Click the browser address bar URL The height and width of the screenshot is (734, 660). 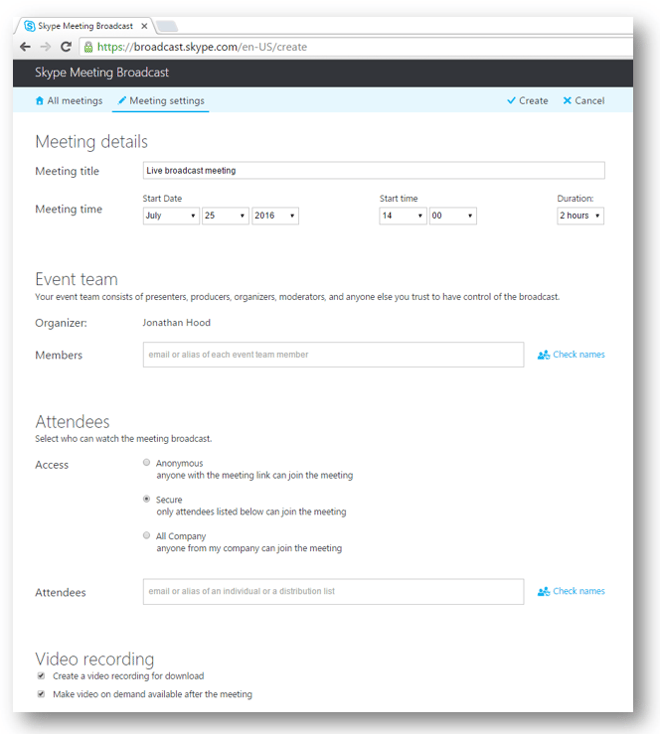[202, 47]
